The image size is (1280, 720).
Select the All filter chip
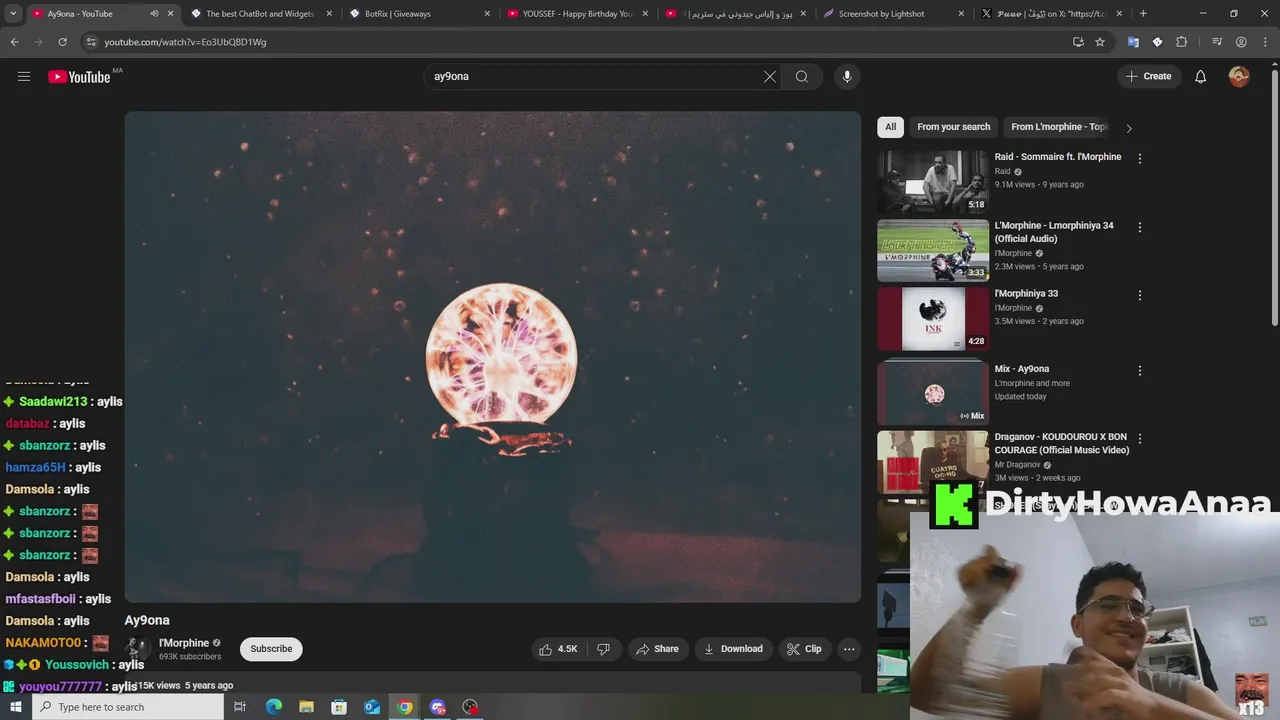[890, 127]
